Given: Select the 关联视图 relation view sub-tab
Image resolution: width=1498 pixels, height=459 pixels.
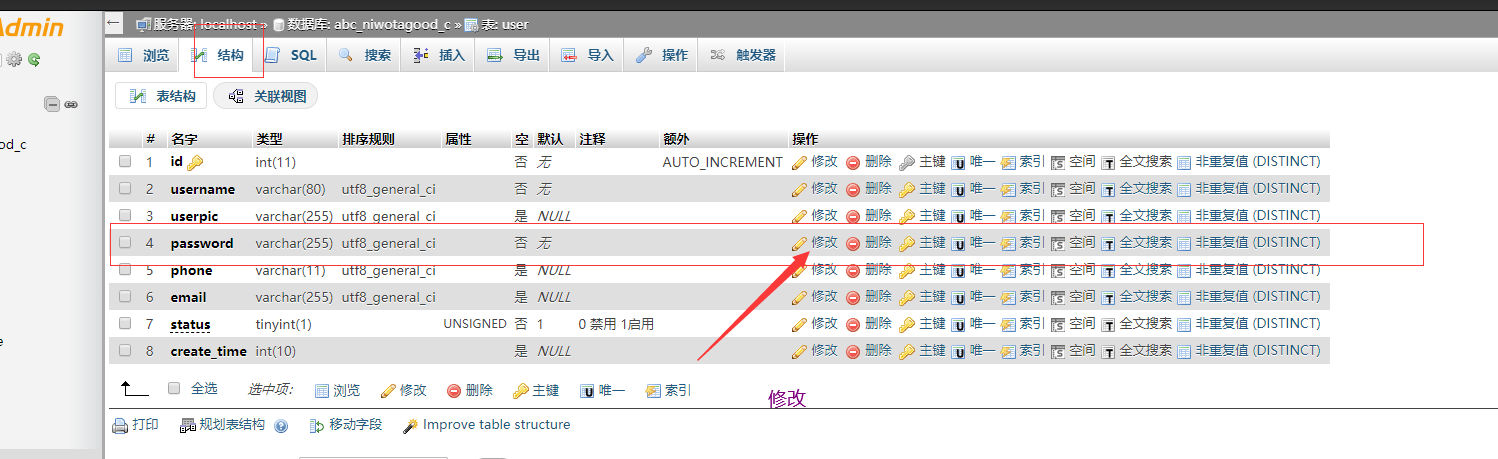Looking at the screenshot, I should point(266,96).
